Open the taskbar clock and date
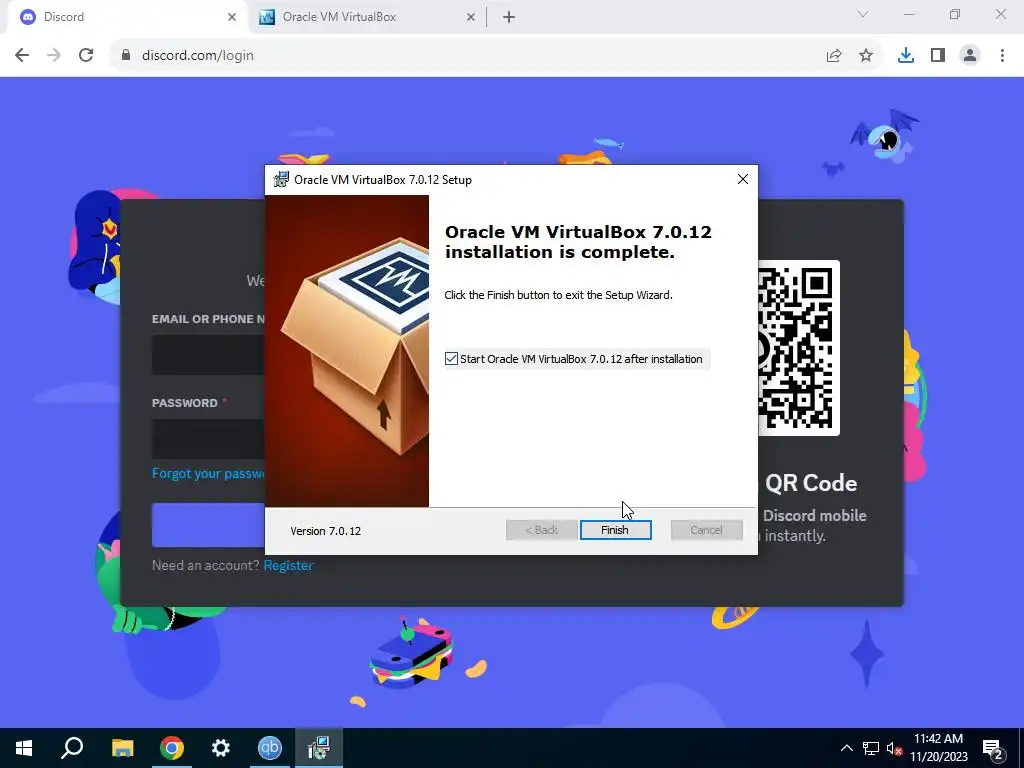 (x=938, y=748)
